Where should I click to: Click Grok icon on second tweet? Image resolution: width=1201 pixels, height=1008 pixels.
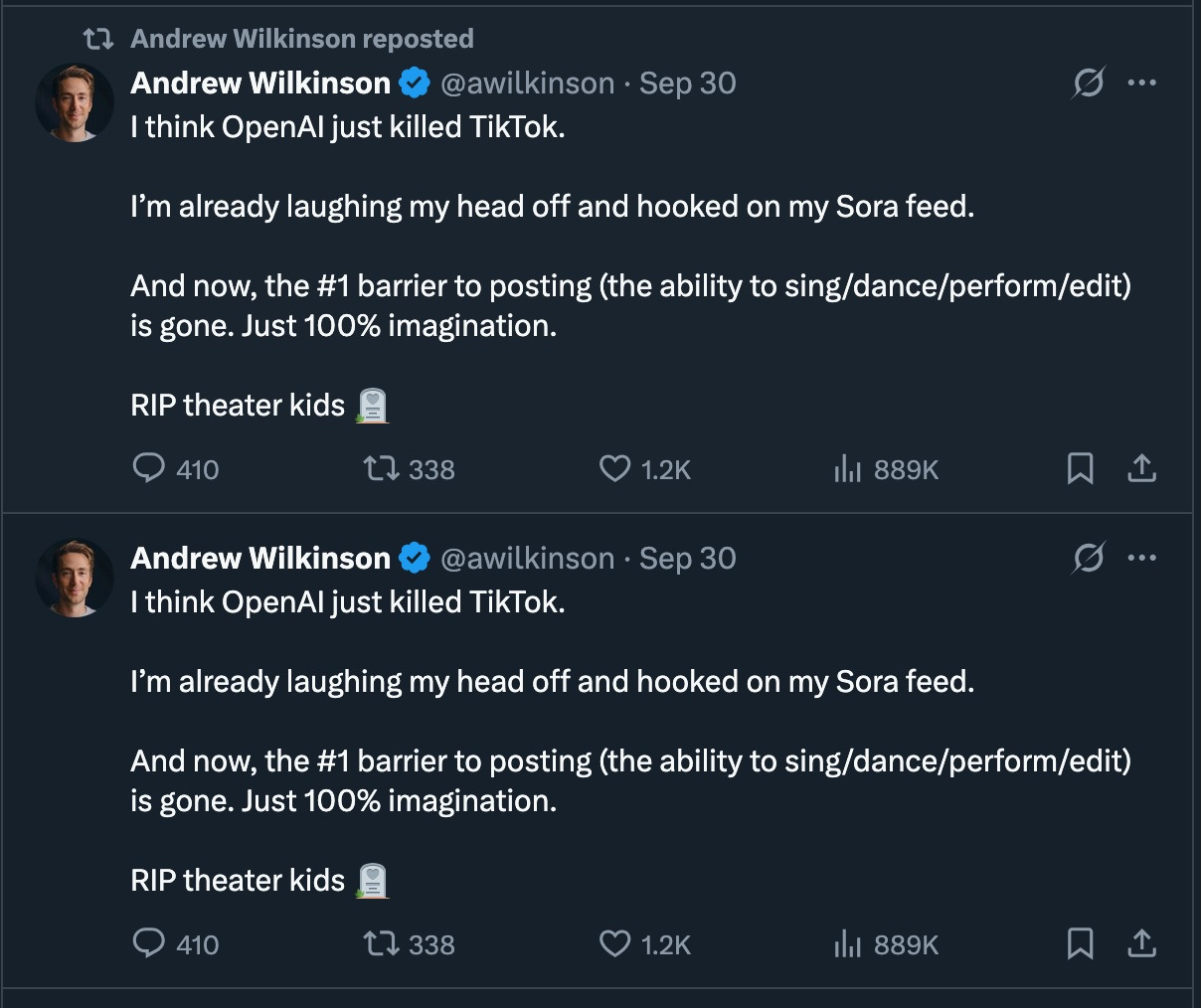point(1088,558)
